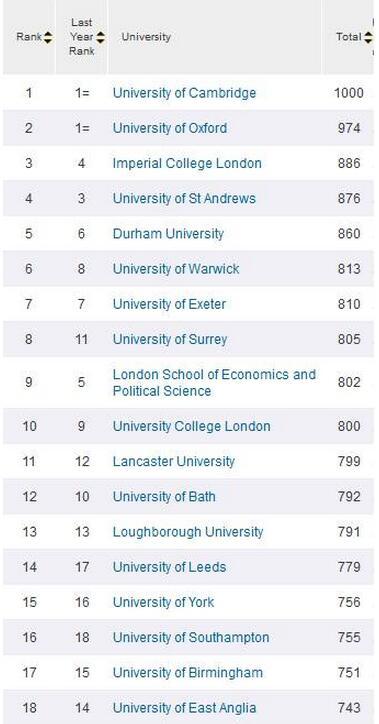Sort table by Rank column arrows
The height and width of the screenshot is (724, 379).
(x=48, y=37)
